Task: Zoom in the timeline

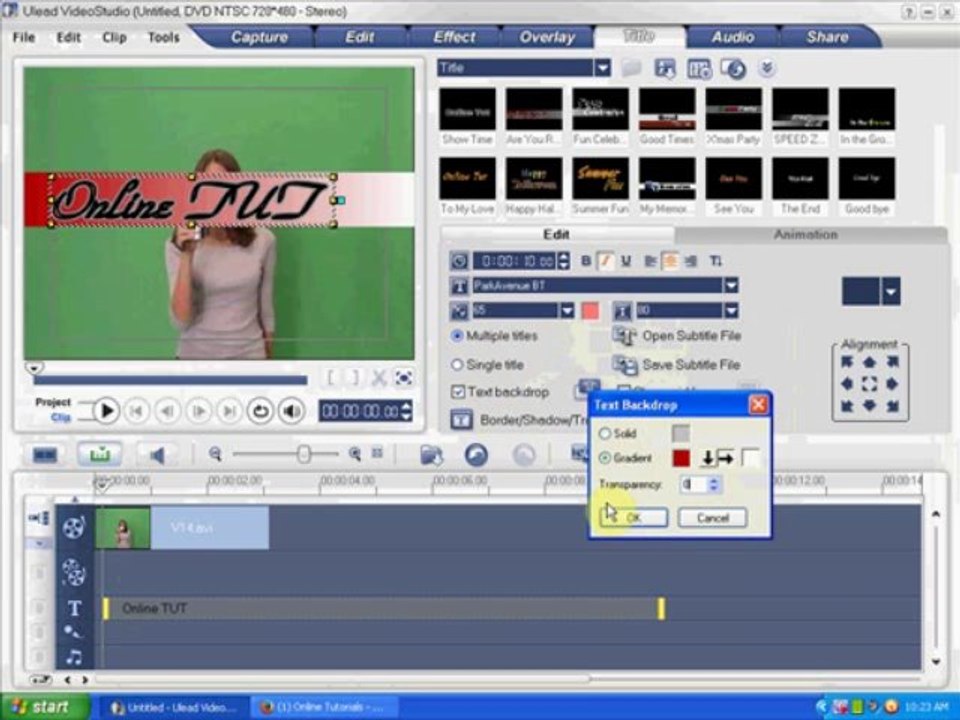Action: coord(354,454)
